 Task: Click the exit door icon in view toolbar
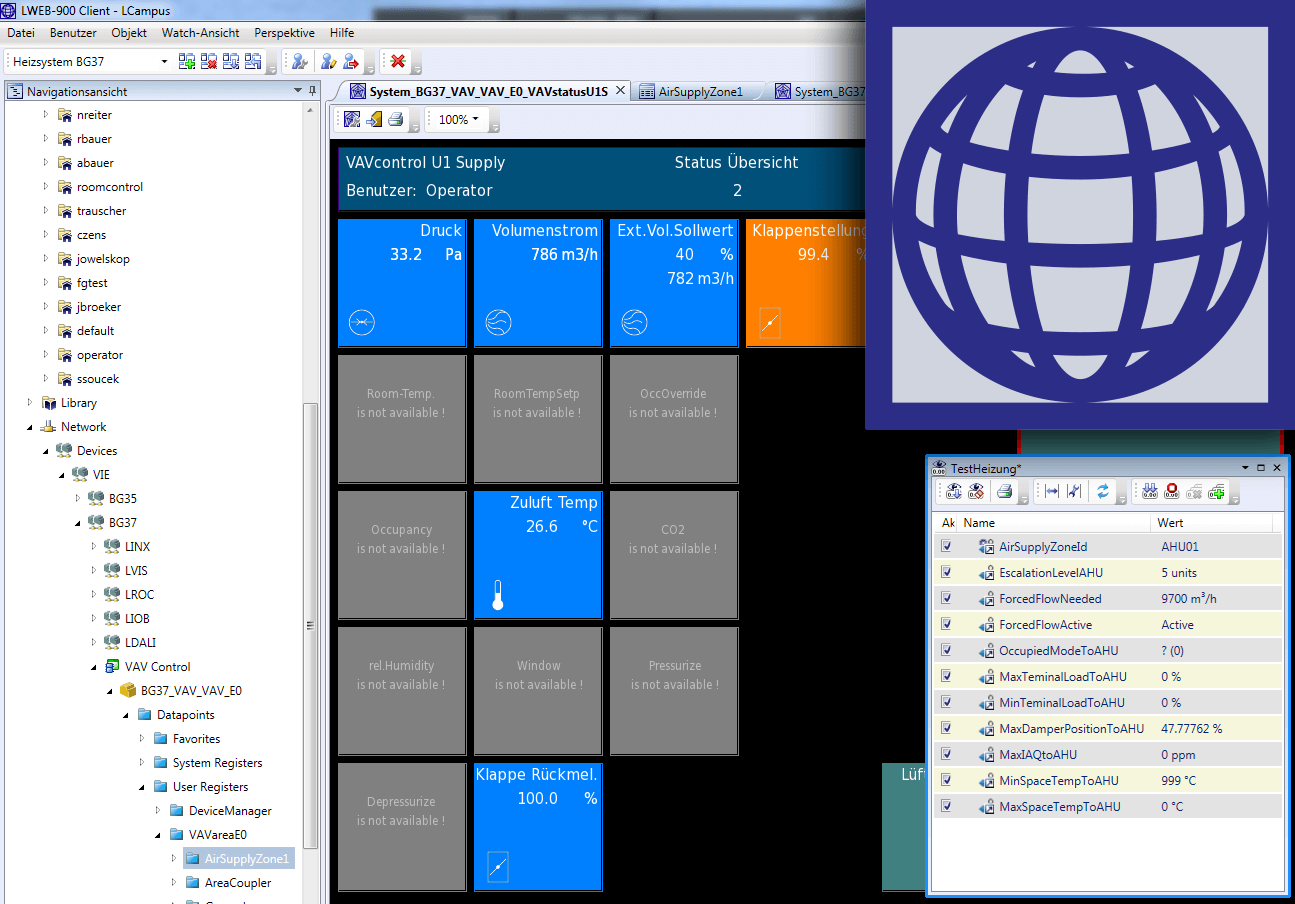click(x=374, y=120)
